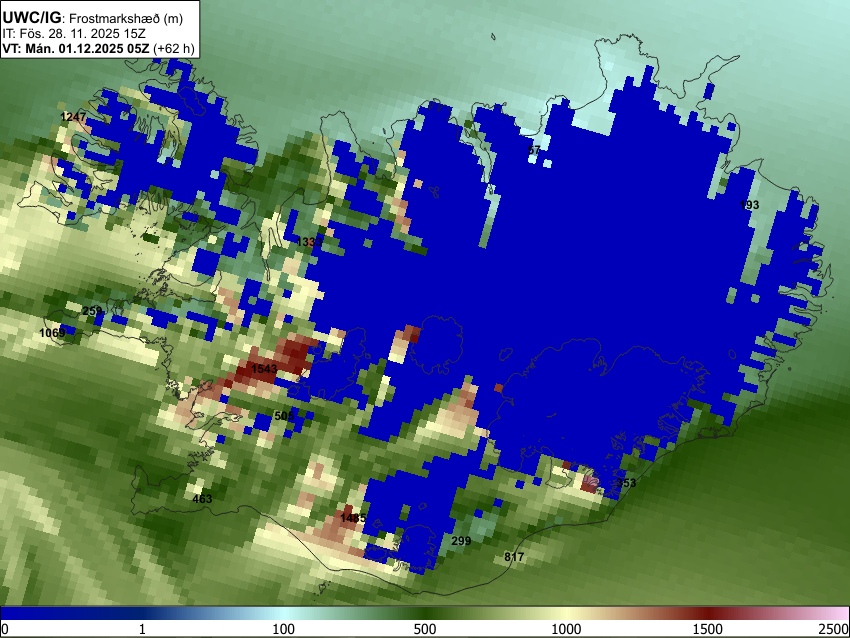This screenshot has width=850, height=638.
Task: Click the map value 299
Action: (461, 540)
